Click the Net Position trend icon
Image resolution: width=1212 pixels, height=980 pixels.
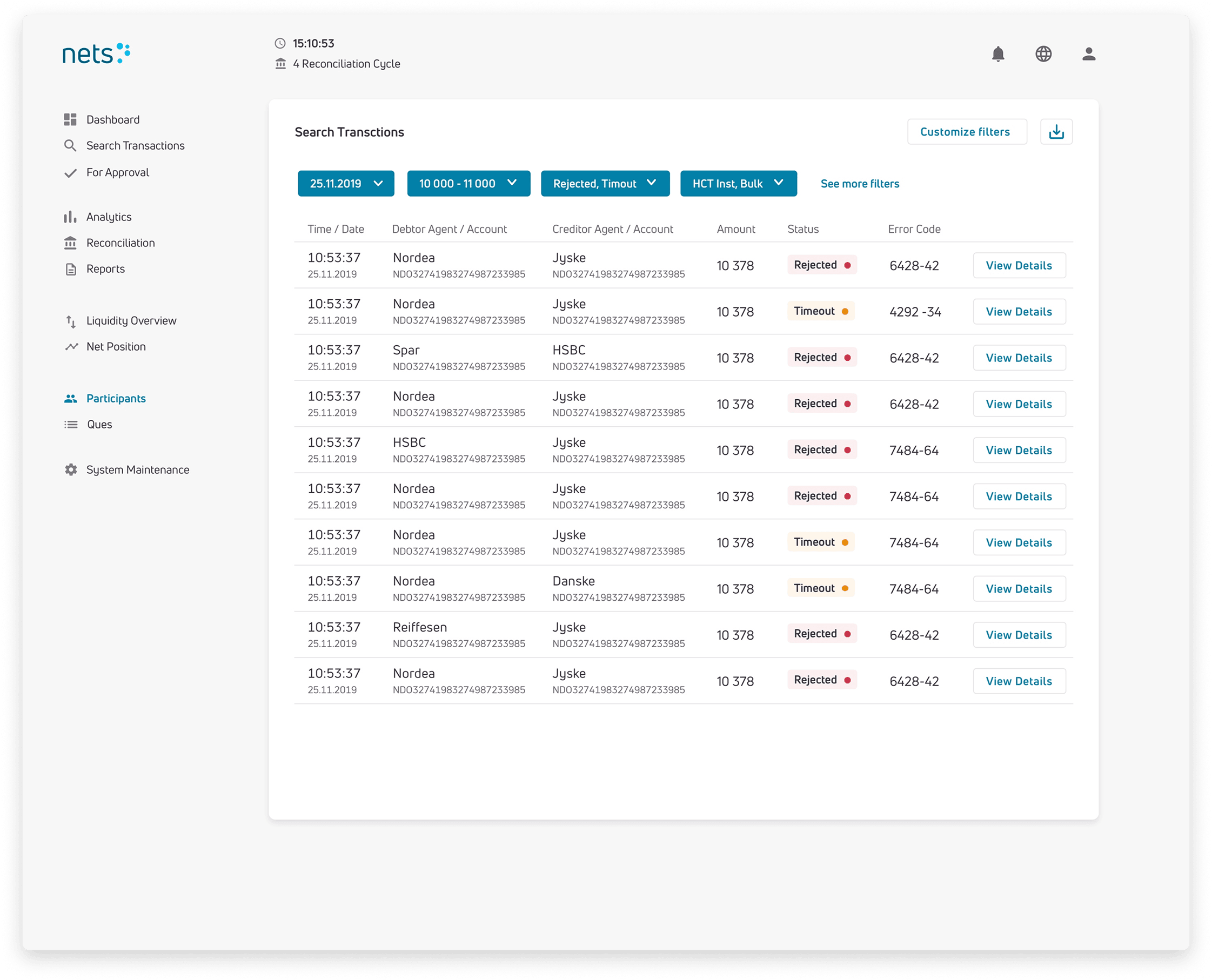click(x=71, y=347)
